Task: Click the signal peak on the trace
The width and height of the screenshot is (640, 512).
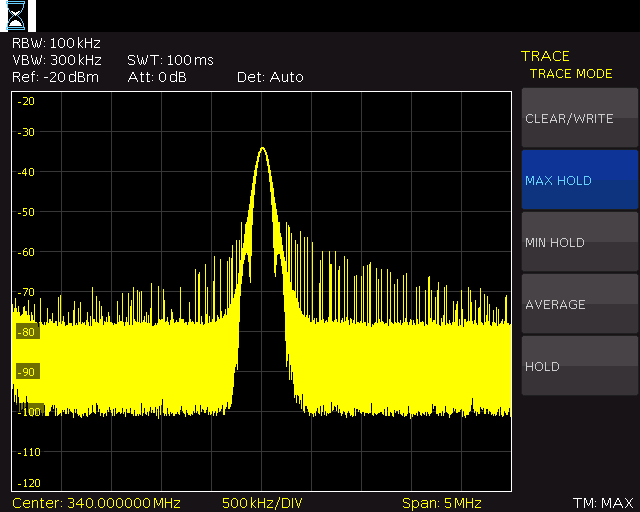Action: [262, 148]
